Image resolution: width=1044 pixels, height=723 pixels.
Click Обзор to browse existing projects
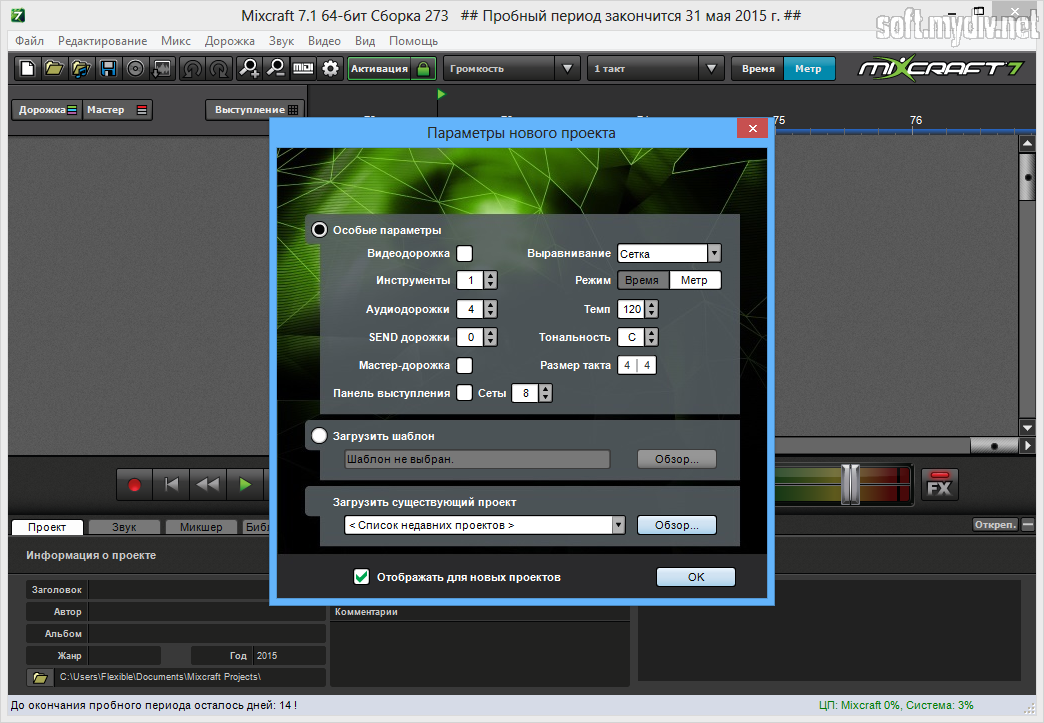coord(676,525)
